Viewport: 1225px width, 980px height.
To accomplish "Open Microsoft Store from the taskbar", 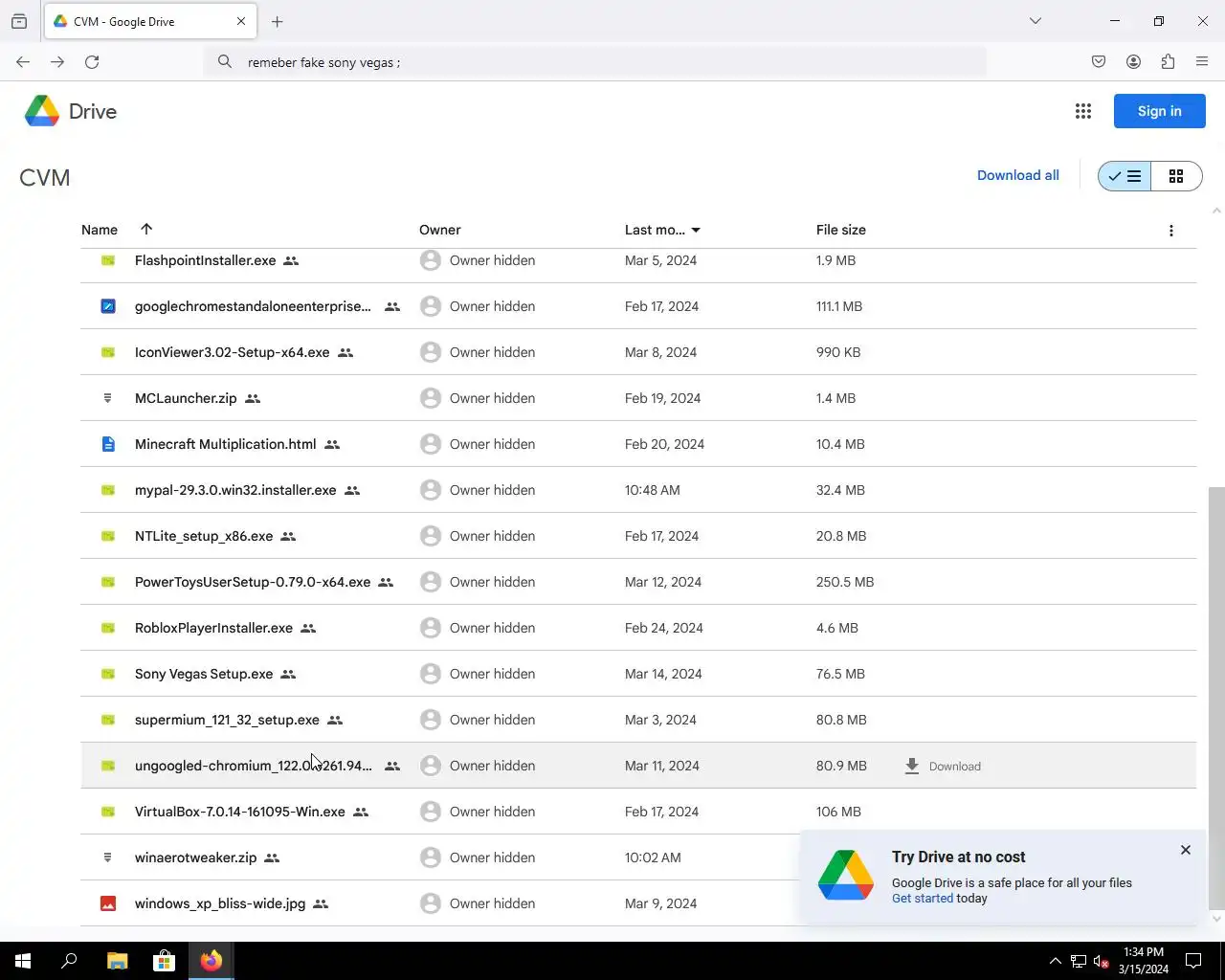I will tap(164, 961).
